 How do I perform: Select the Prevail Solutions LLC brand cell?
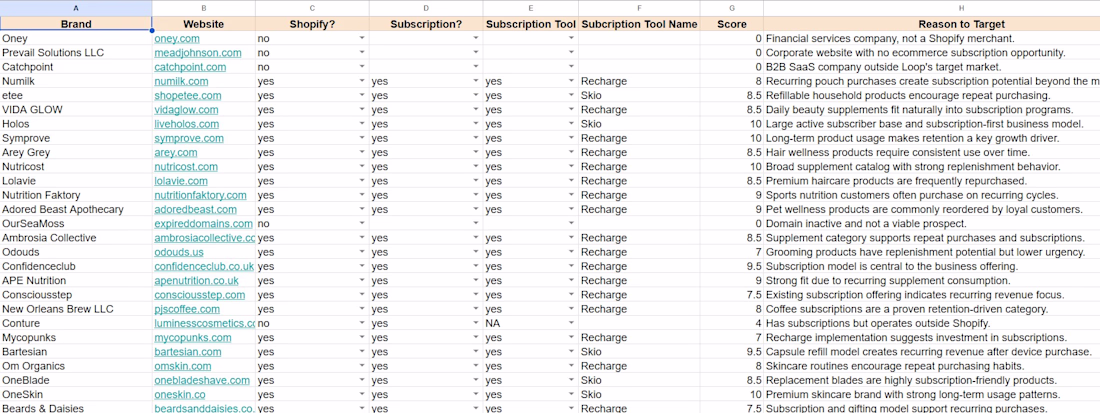[x=76, y=53]
